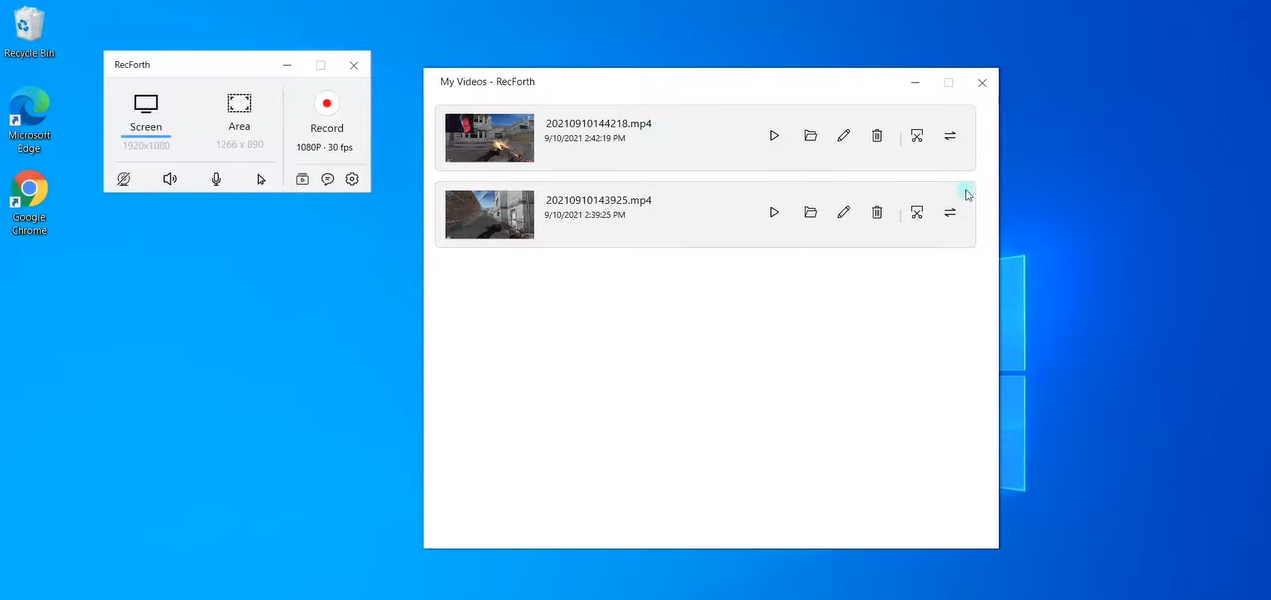Convert 20210910144218.mp4 using the arrows icon
Viewport: 1271px width, 600px height.
tap(950, 136)
